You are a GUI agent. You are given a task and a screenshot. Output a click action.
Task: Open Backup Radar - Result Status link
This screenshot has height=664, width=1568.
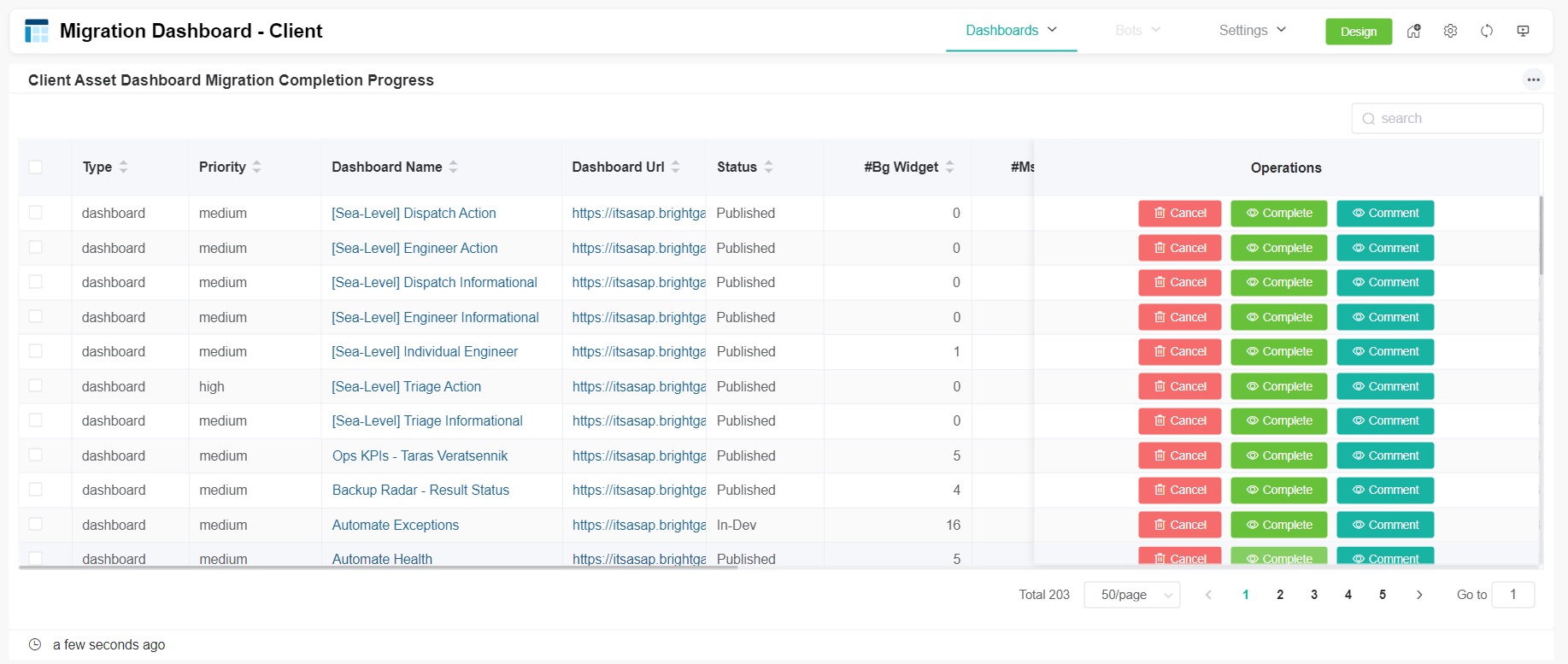(420, 490)
